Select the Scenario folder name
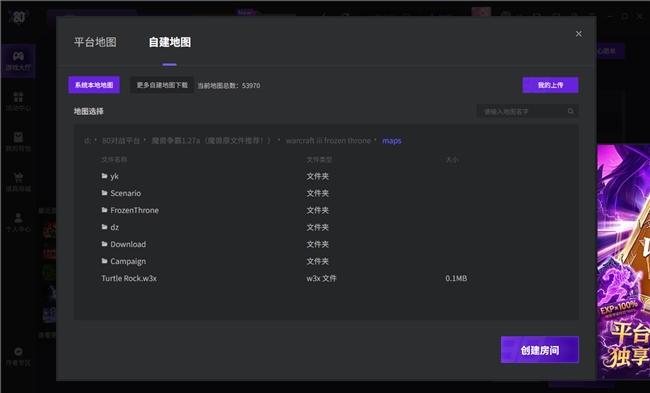The height and width of the screenshot is (393, 650). (x=126, y=193)
